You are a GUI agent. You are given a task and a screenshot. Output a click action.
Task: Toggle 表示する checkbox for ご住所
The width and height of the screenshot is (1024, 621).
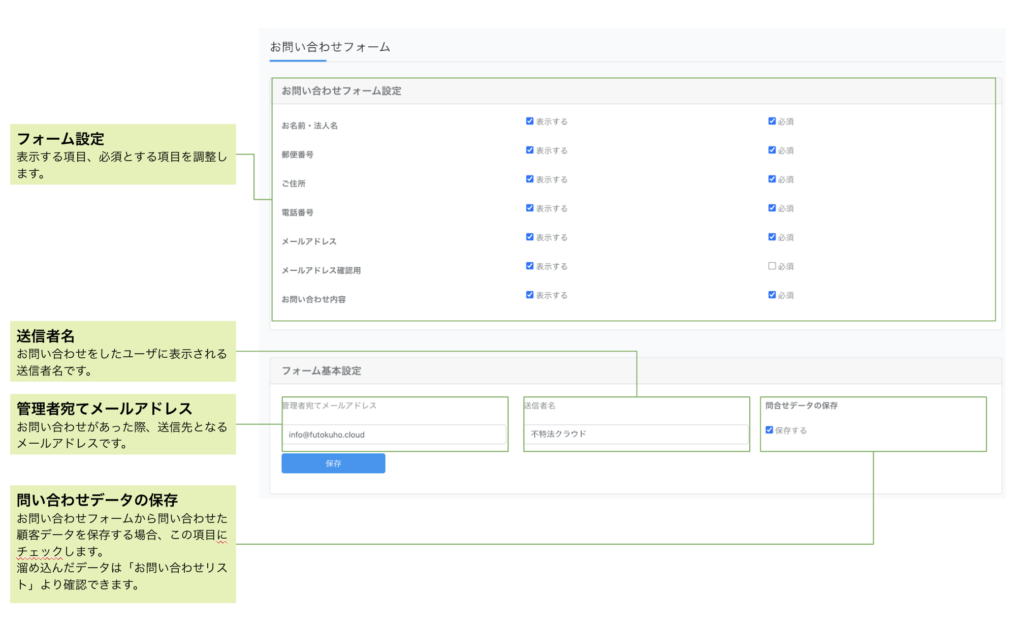click(x=530, y=179)
